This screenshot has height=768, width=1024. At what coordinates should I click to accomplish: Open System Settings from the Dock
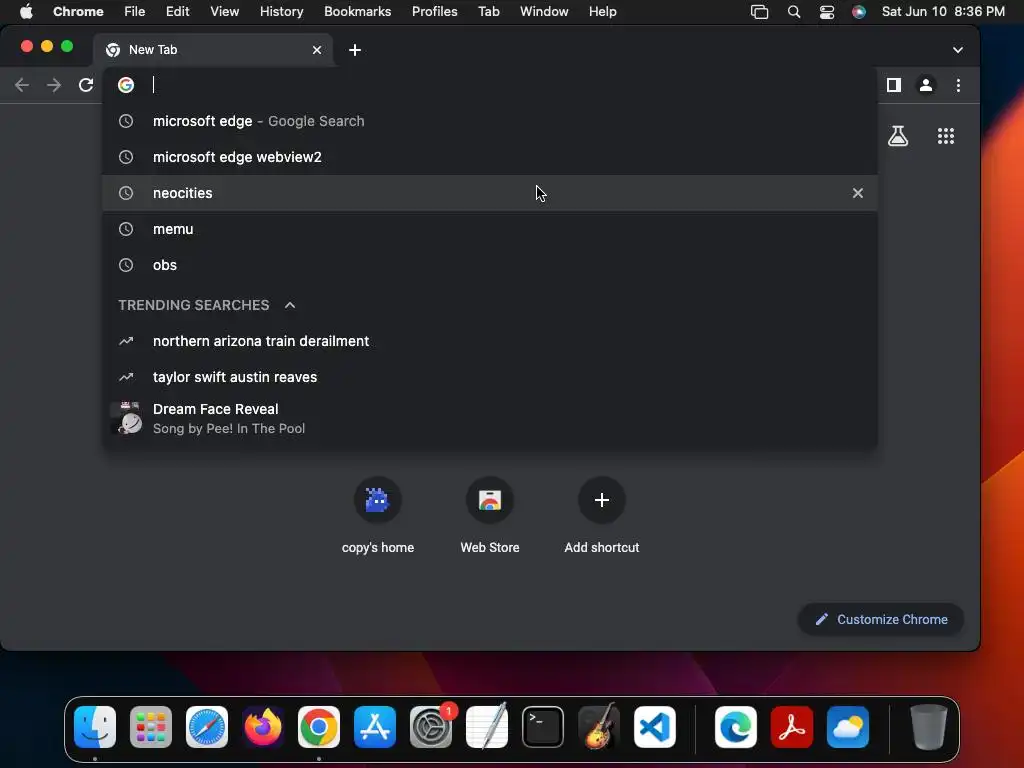pyautogui.click(x=431, y=726)
